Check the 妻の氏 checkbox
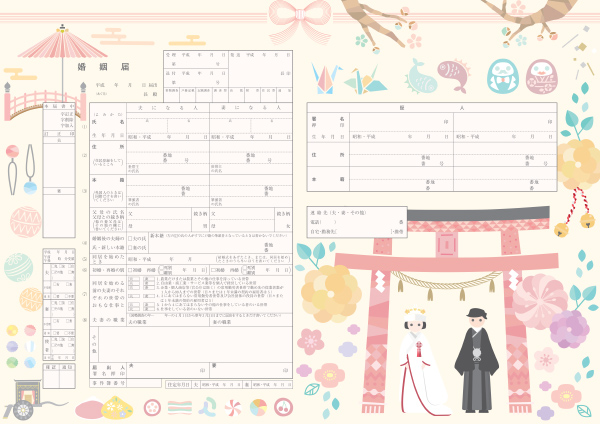The width and height of the screenshot is (600, 424). [x=130, y=247]
